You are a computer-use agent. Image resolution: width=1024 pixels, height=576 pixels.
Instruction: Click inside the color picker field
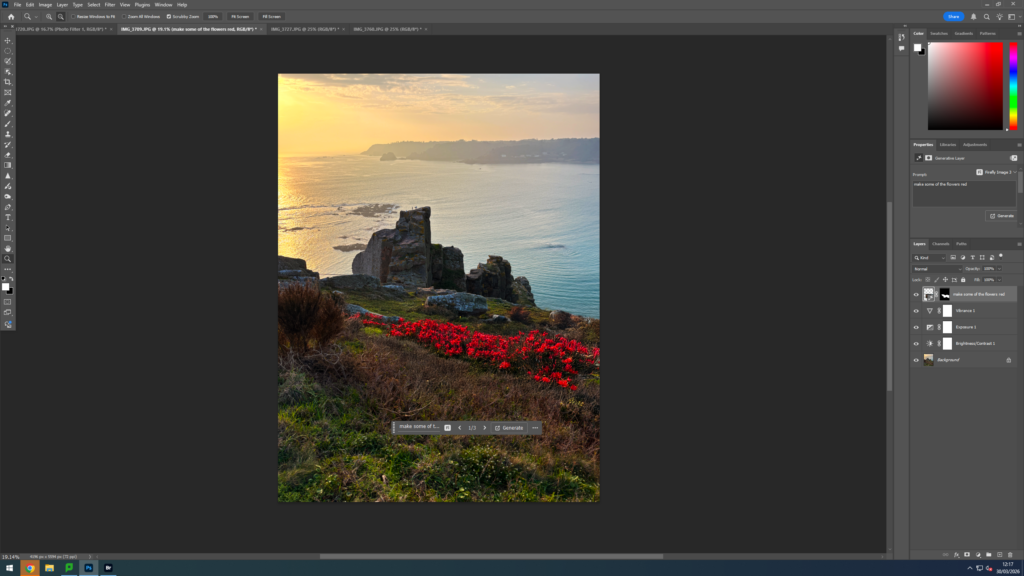click(965, 85)
